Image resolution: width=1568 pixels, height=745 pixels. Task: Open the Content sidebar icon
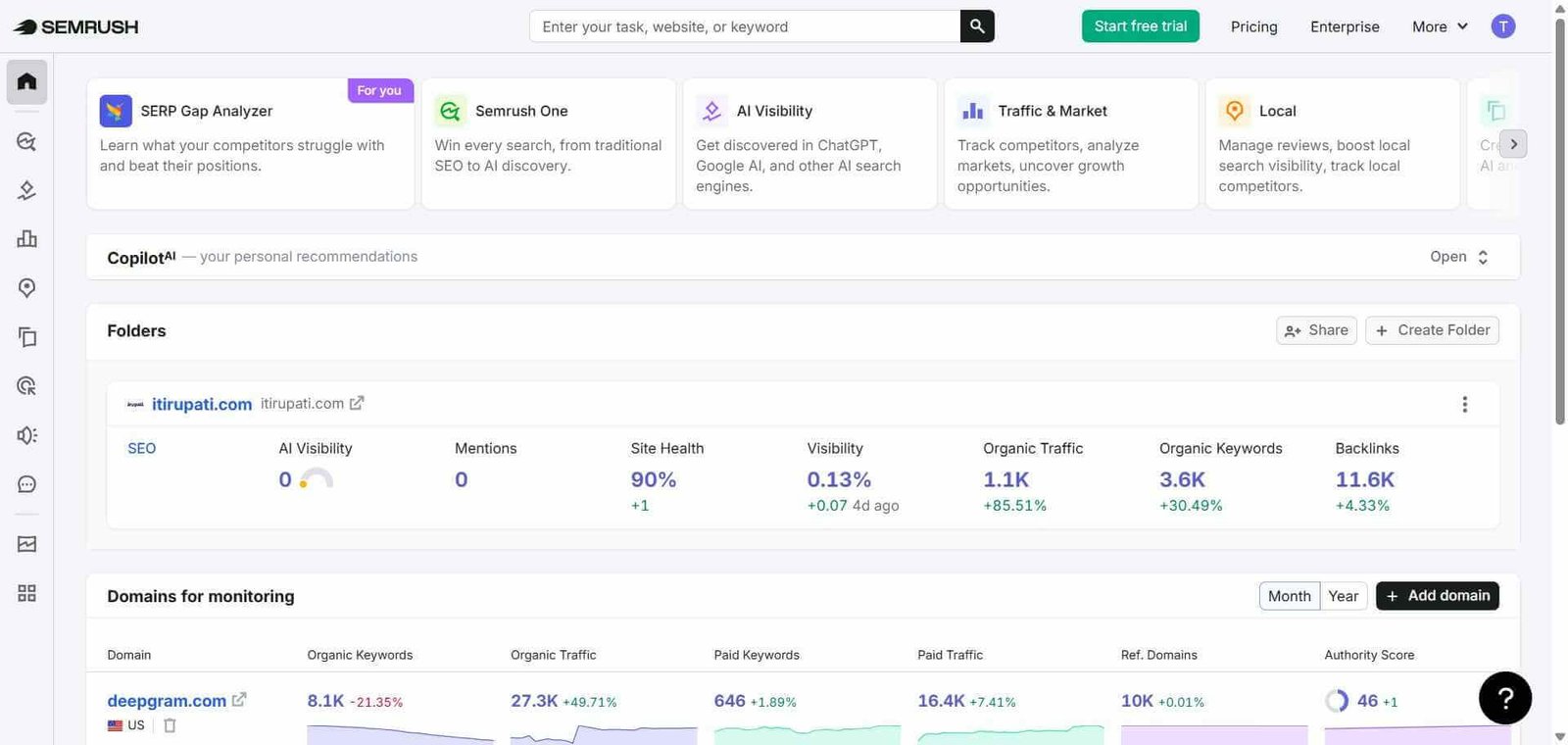[x=26, y=337]
